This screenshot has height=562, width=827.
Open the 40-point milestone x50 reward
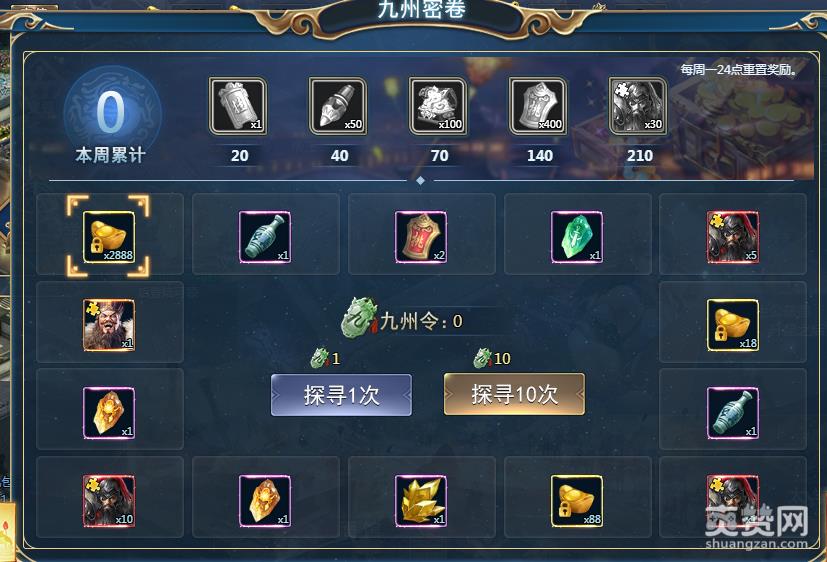pos(338,106)
